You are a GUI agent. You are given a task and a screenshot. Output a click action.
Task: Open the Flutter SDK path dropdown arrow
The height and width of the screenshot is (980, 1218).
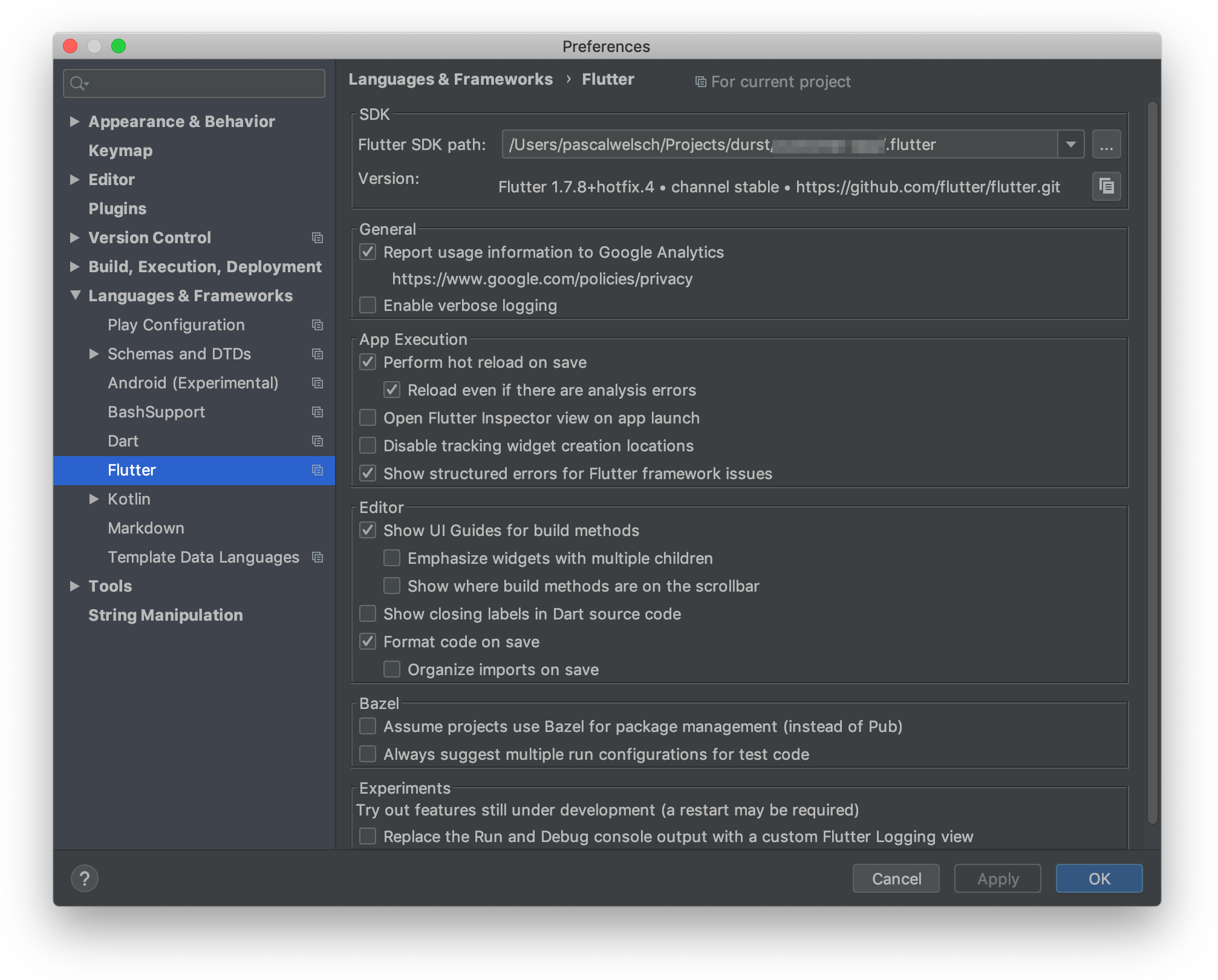tap(1070, 145)
